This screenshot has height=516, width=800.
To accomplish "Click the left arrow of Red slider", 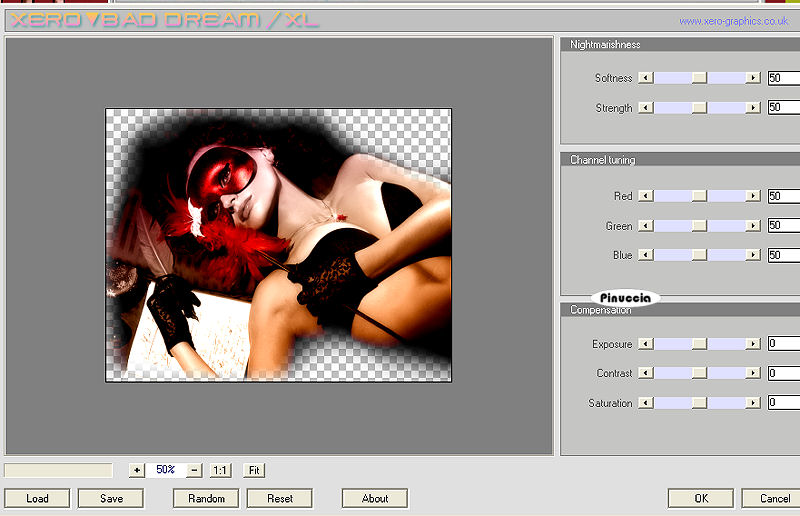I will pos(646,195).
